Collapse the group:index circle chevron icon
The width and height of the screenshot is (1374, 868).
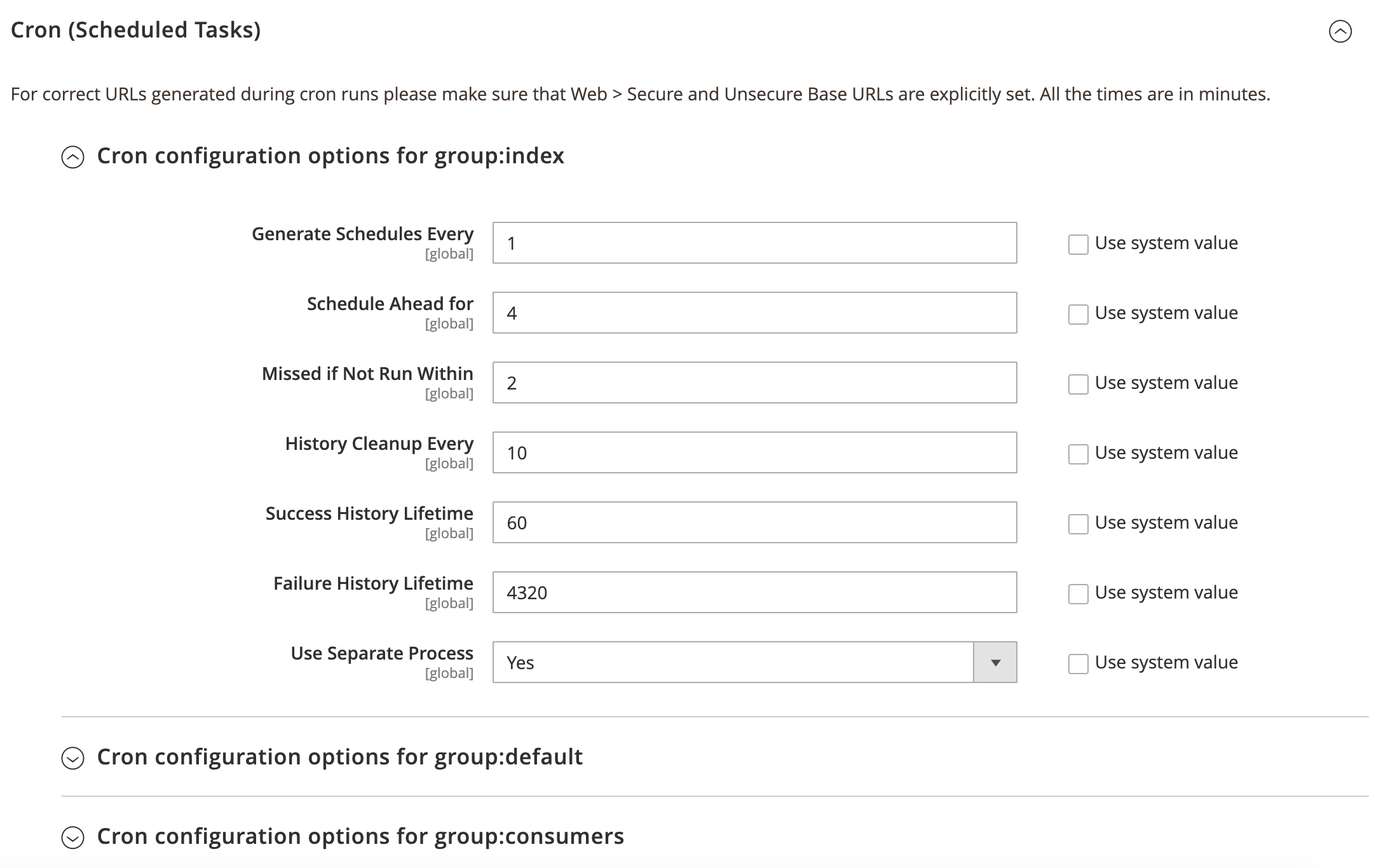click(73, 157)
